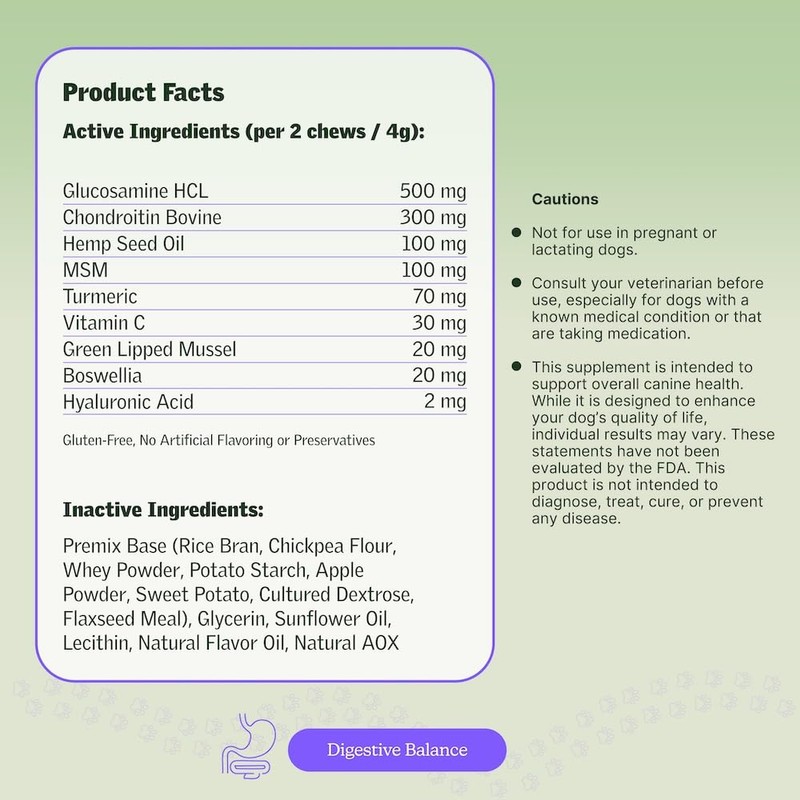Image resolution: width=800 pixels, height=800 pixels.
Task: Select the MSM ingredient row
Action: tap(264, 270)
